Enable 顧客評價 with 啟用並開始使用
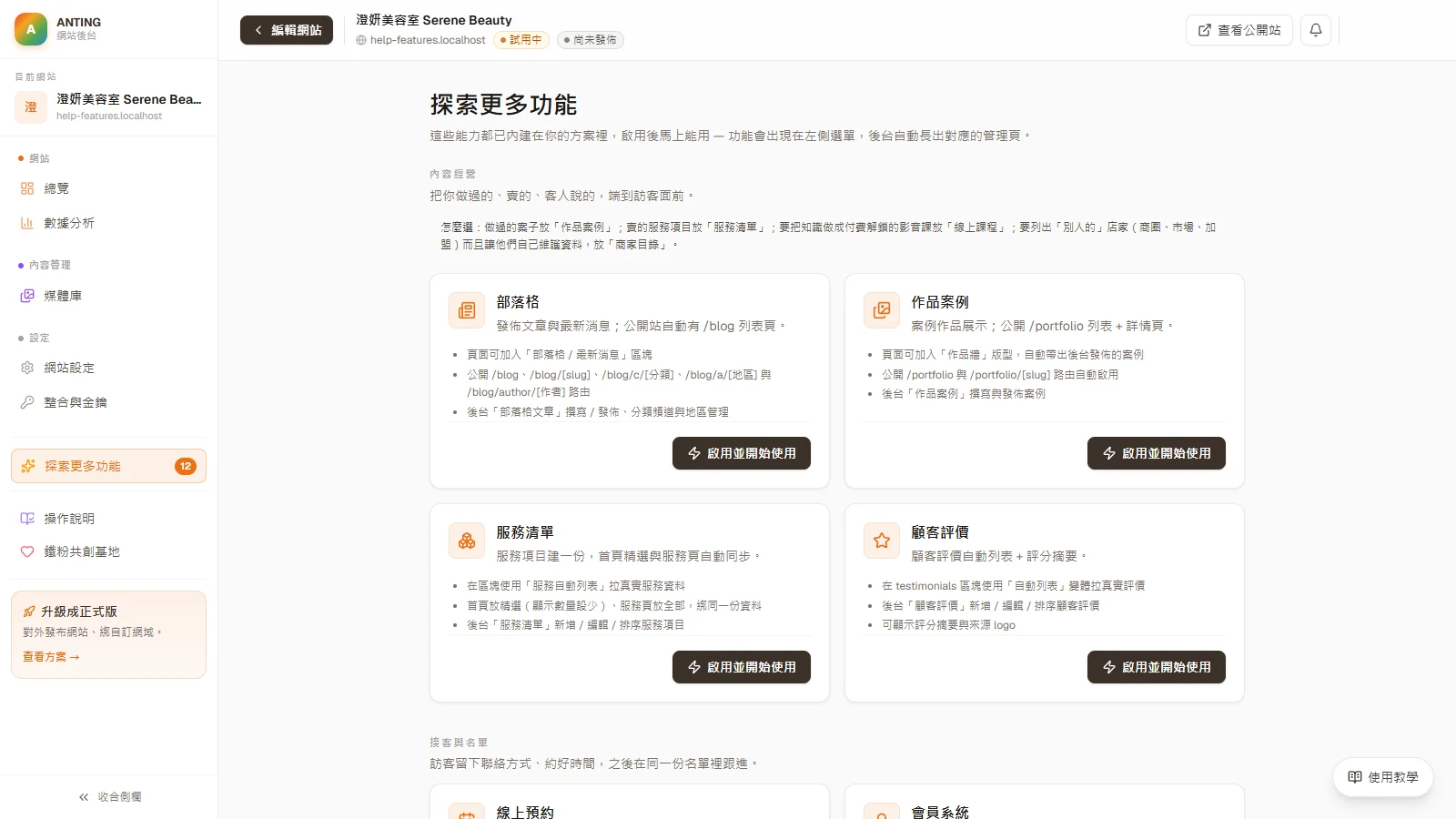 1157,667
